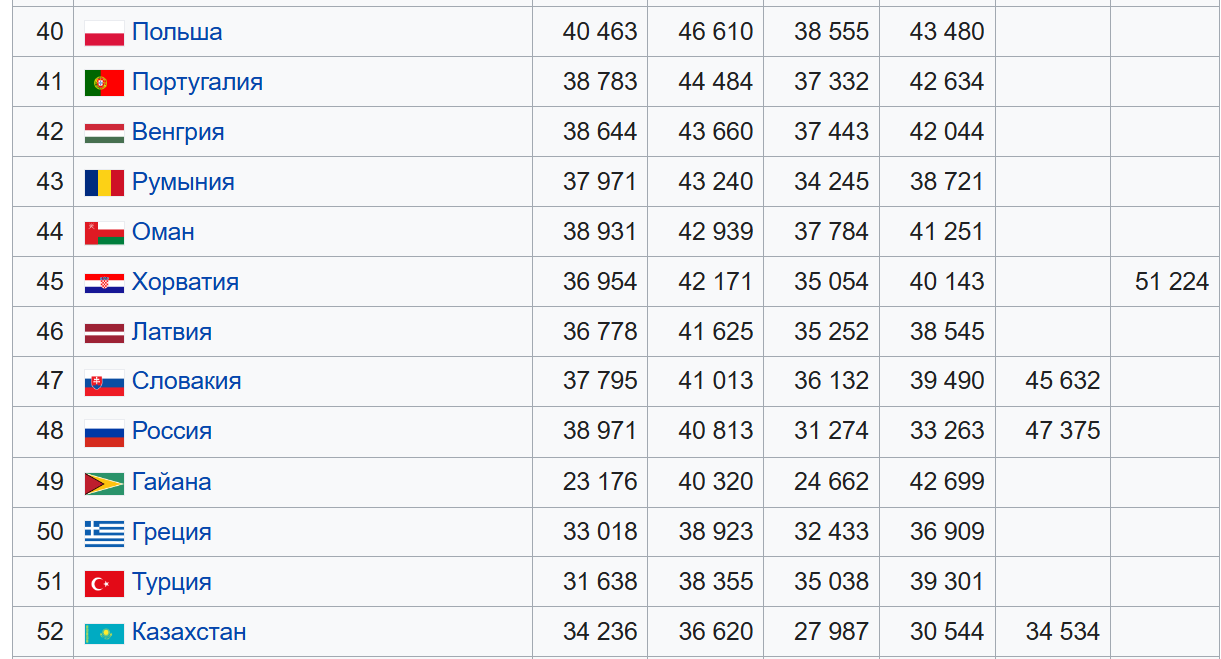1221x659 pixels.
Task: Click the Poland flag icon
Action: tap(104, 33)
